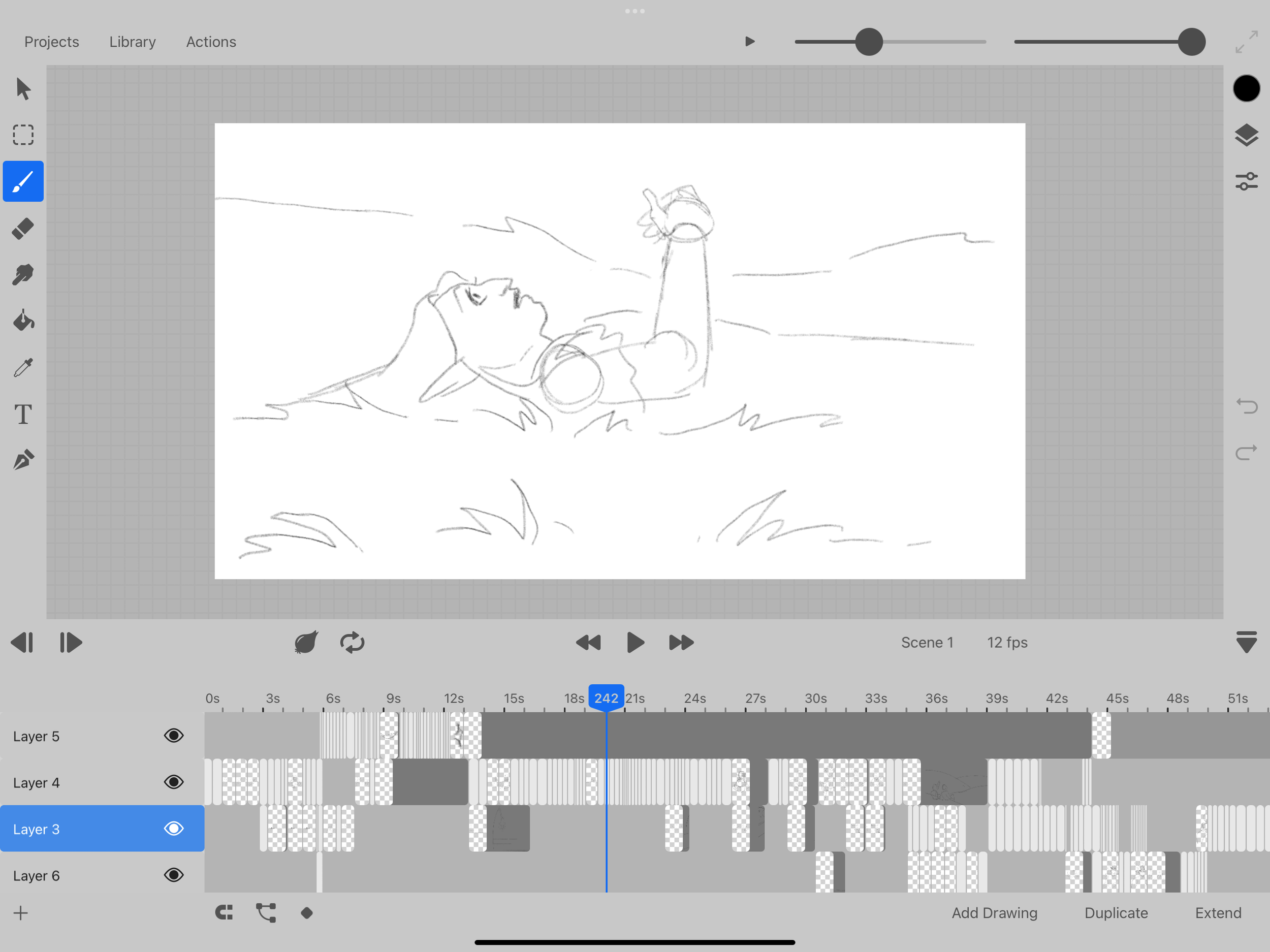Open the Scene 1 selector

[x=927, y=643]
